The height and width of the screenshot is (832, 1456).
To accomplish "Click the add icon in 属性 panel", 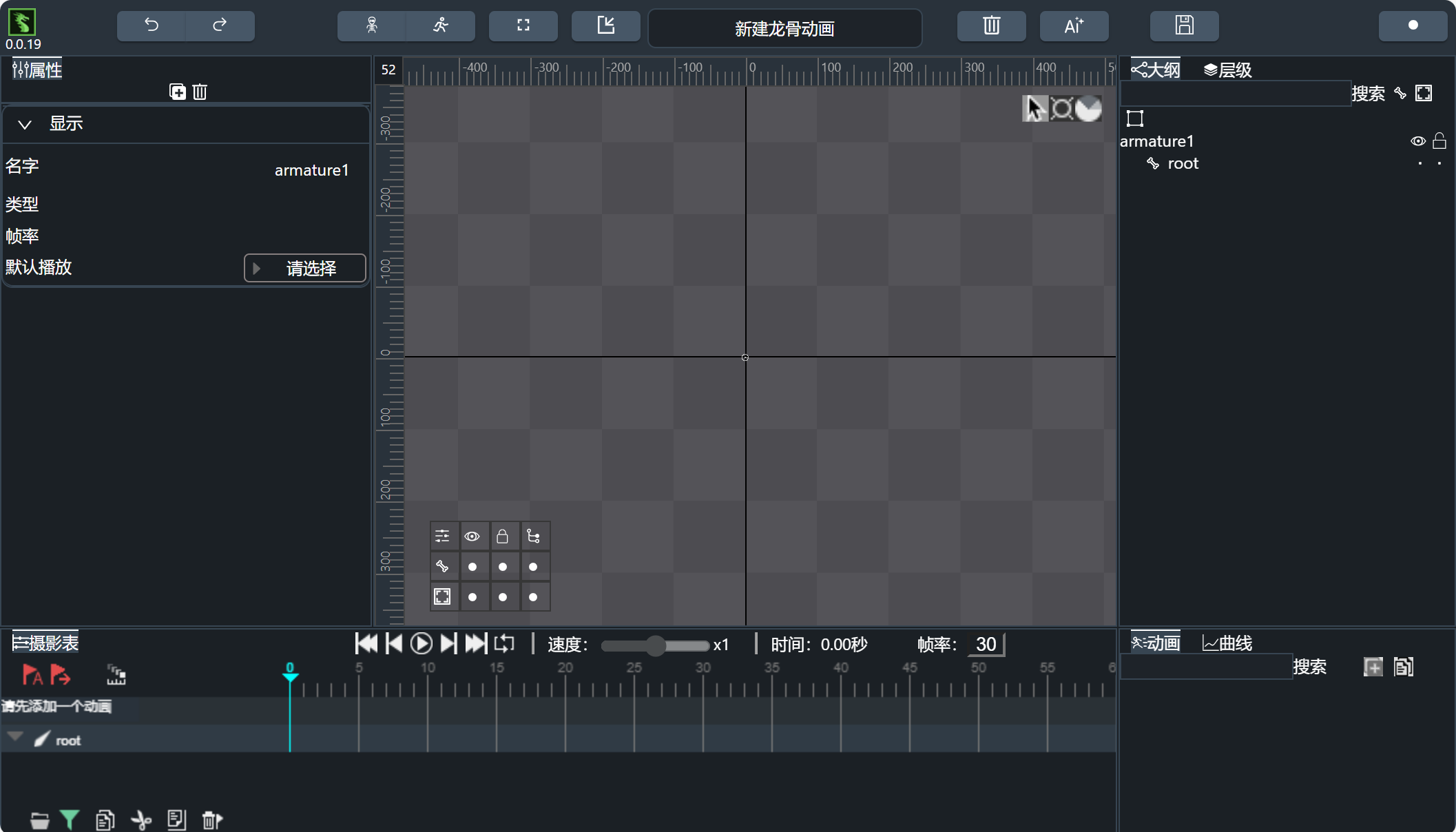I will pyautogui.click(x=178, y=92).
